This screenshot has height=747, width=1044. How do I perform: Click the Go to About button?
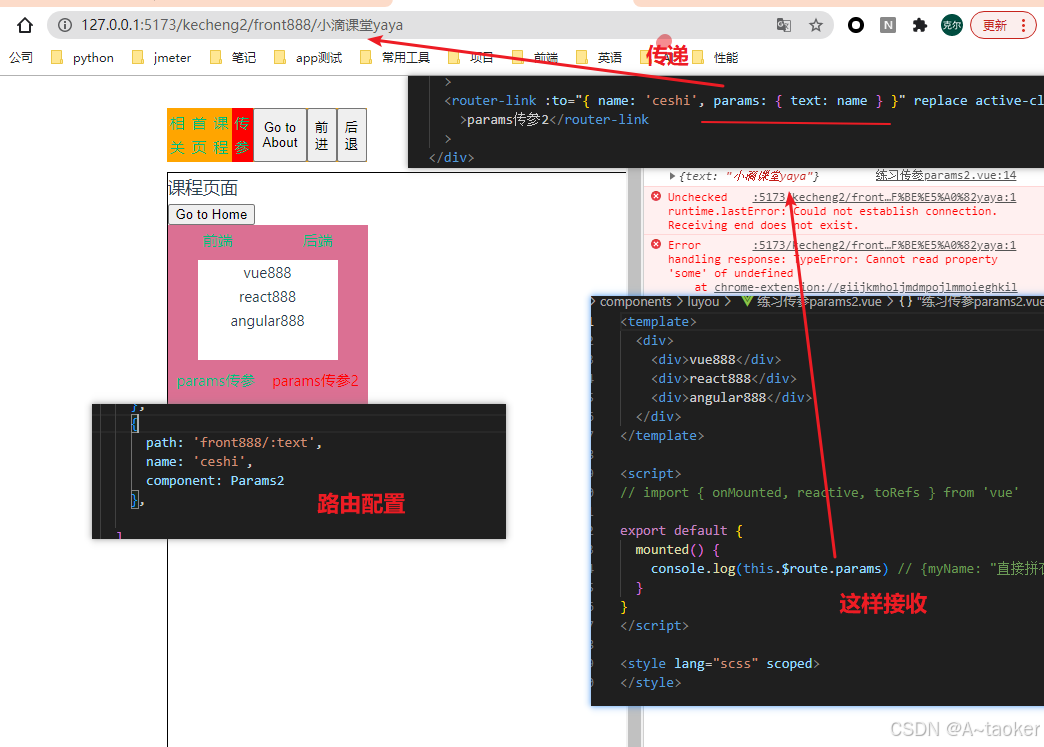pyautogui.click(x=280, y=135)
